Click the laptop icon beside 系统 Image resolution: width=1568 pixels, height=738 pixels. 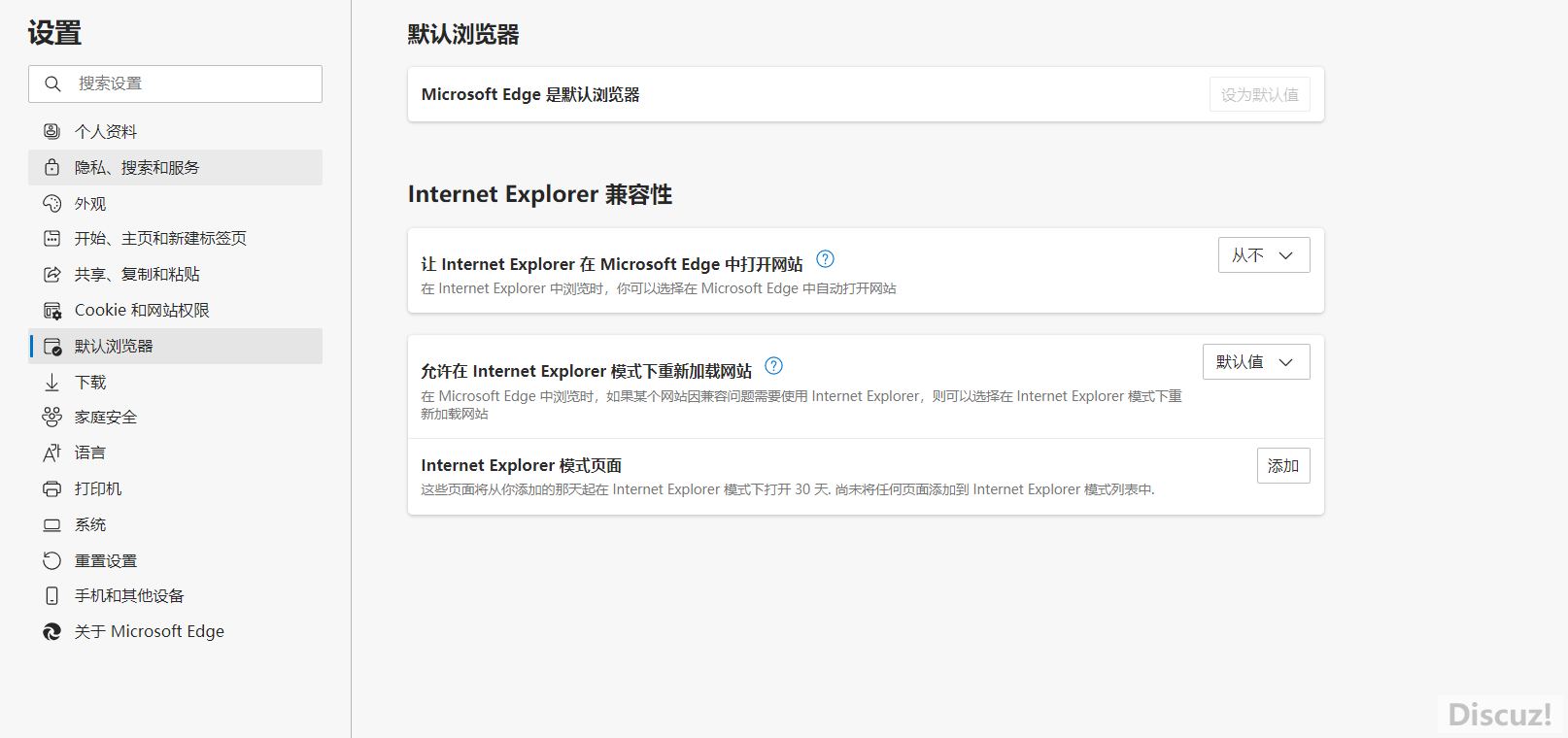pos(52,524)
